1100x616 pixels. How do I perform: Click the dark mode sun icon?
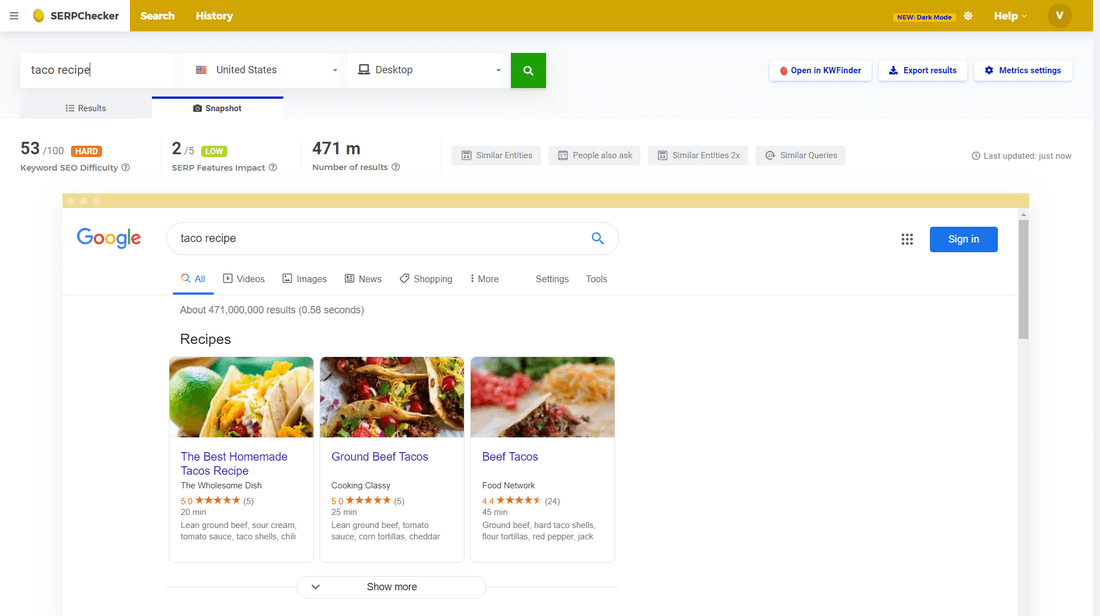point(968,16)
